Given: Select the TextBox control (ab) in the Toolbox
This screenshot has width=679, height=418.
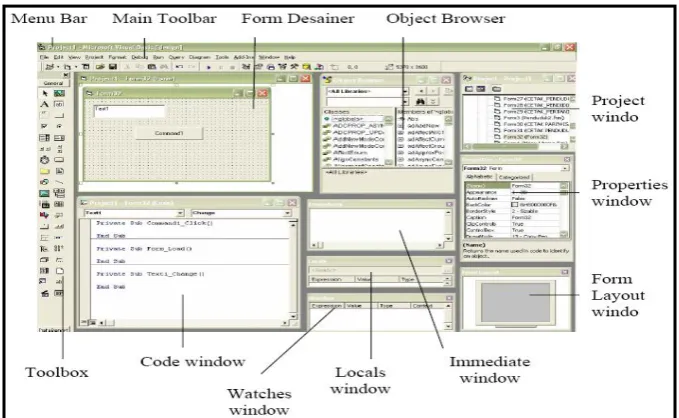Looking at the screenshot, I should [59, 104].
